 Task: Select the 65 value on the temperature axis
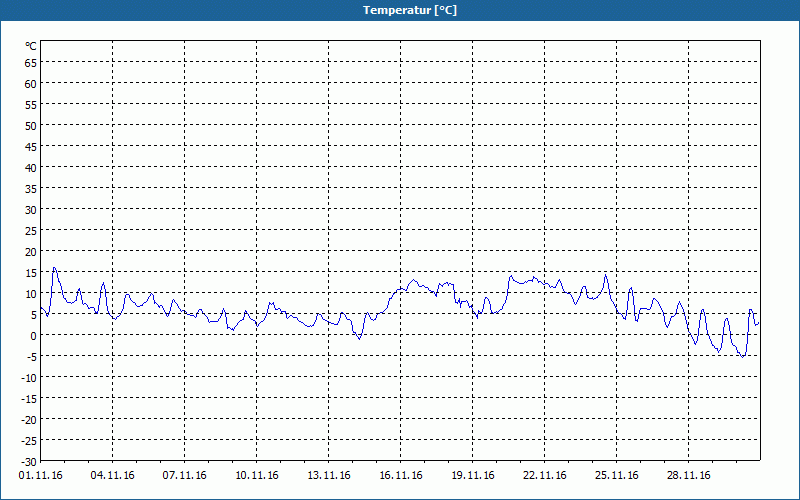[31, 62]
